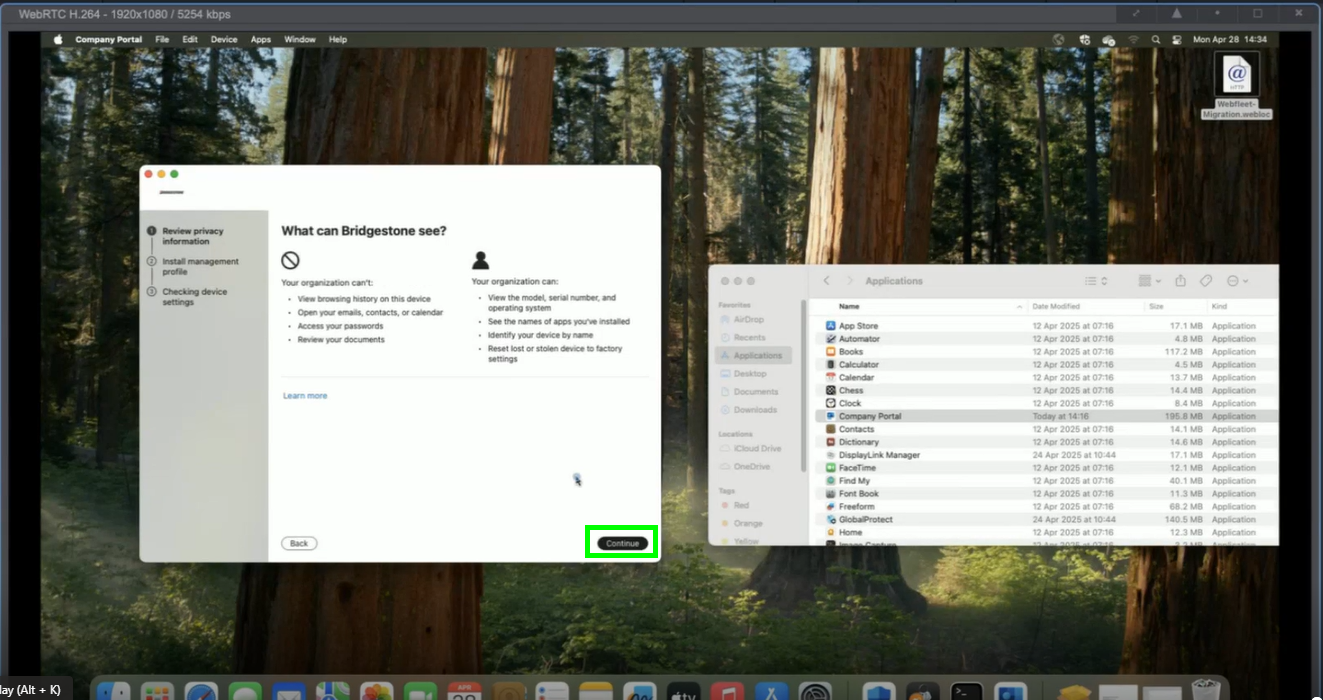Click the Wi-Fi icon in menu bar
Image resolution: width=1323 pixels, height=700 pixels.
click(x=1133, y=39)
